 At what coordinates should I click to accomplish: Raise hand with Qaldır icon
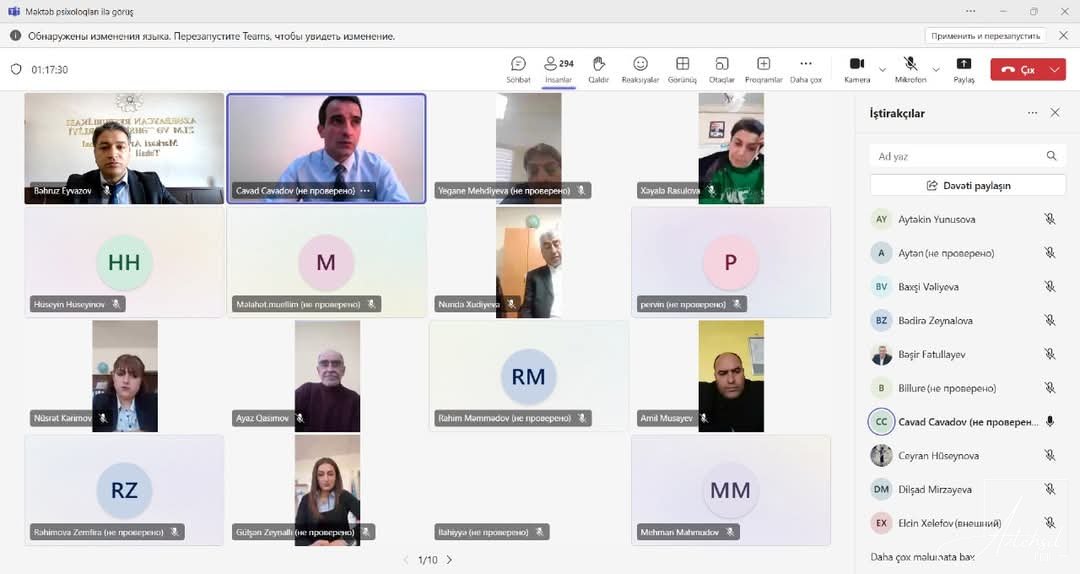pyautogui.click(x=599, y=69)
